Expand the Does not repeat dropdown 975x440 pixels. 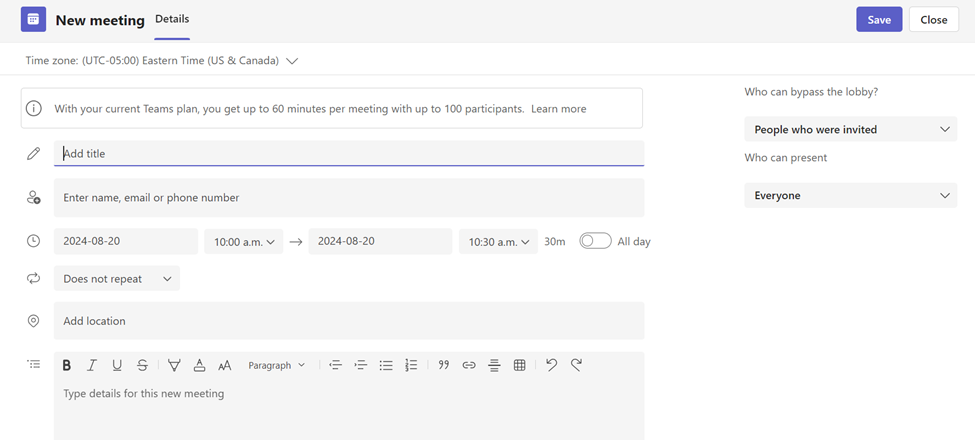click(x=117, y=279)
